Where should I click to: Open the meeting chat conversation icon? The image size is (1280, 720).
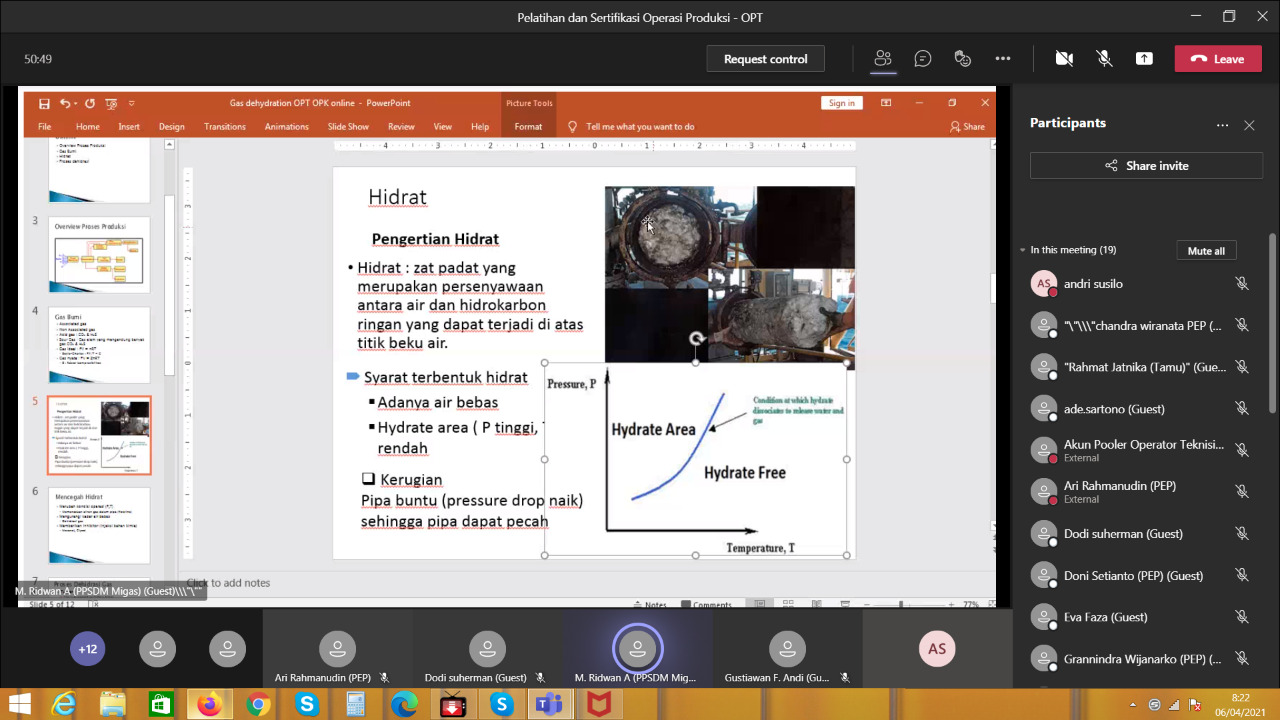(x=923, y=59)
